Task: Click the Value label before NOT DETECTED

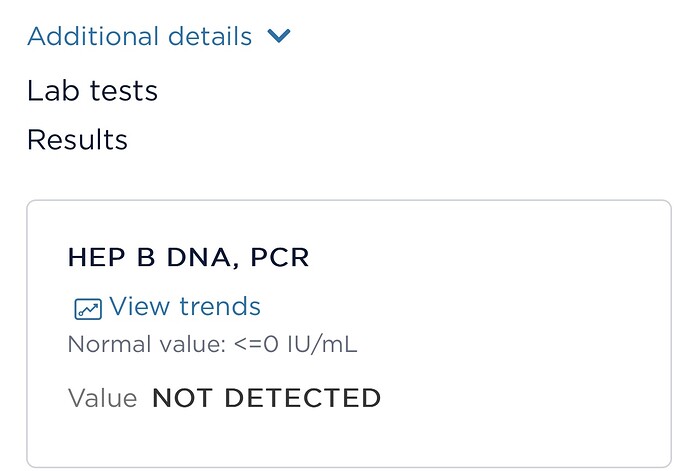Action: pos(103,398)
